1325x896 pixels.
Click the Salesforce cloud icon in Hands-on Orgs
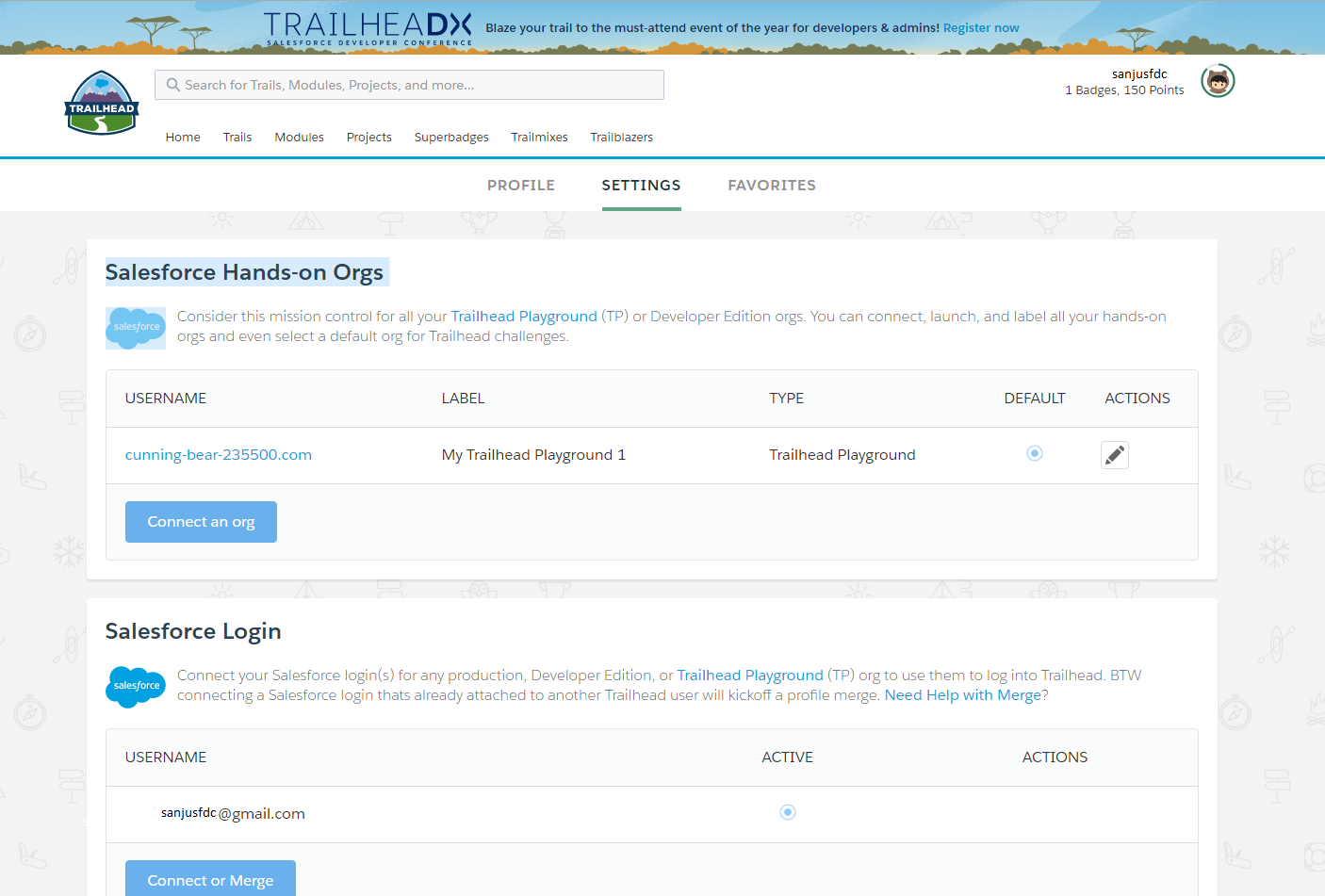[135, 328]
